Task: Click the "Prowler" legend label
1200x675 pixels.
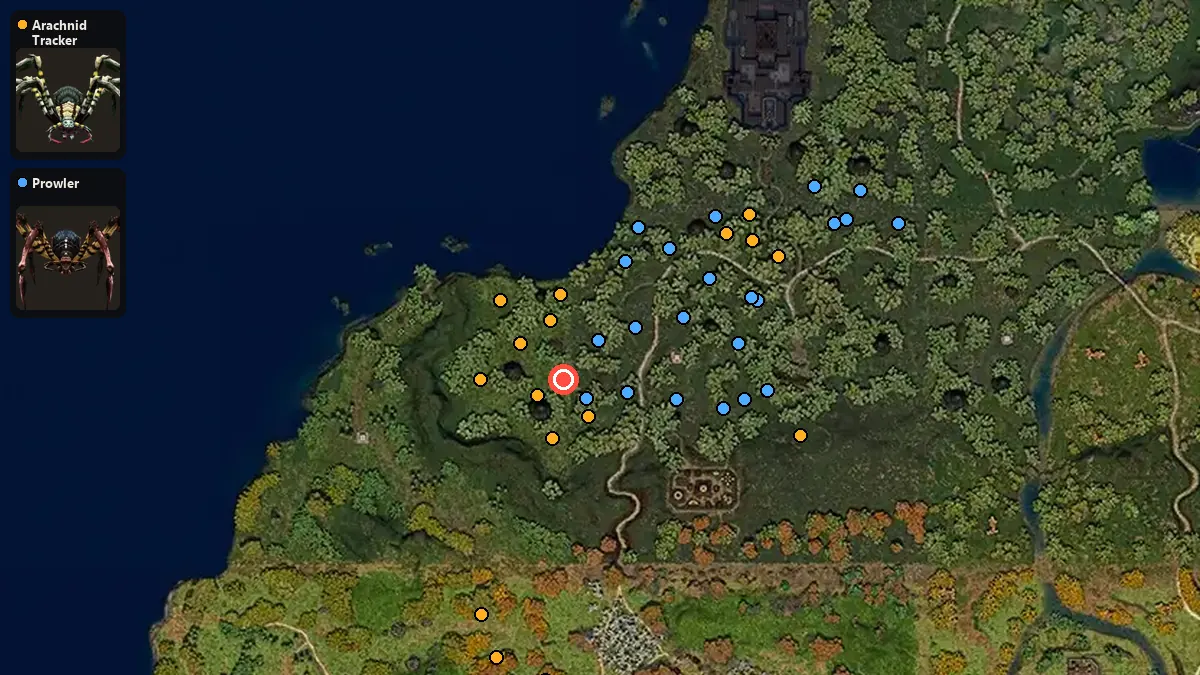Action: [55, 183]
